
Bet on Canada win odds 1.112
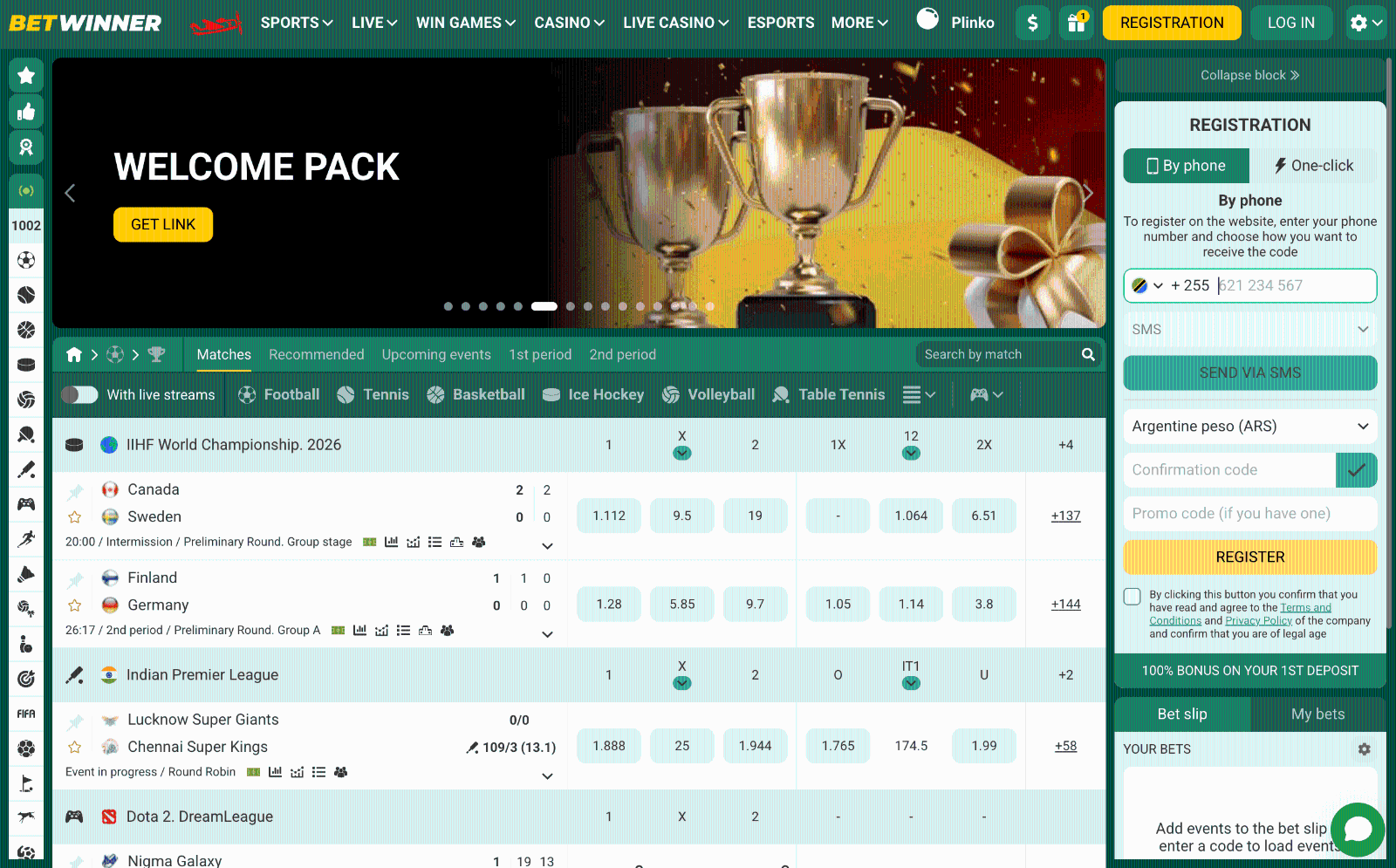point(609,516)
